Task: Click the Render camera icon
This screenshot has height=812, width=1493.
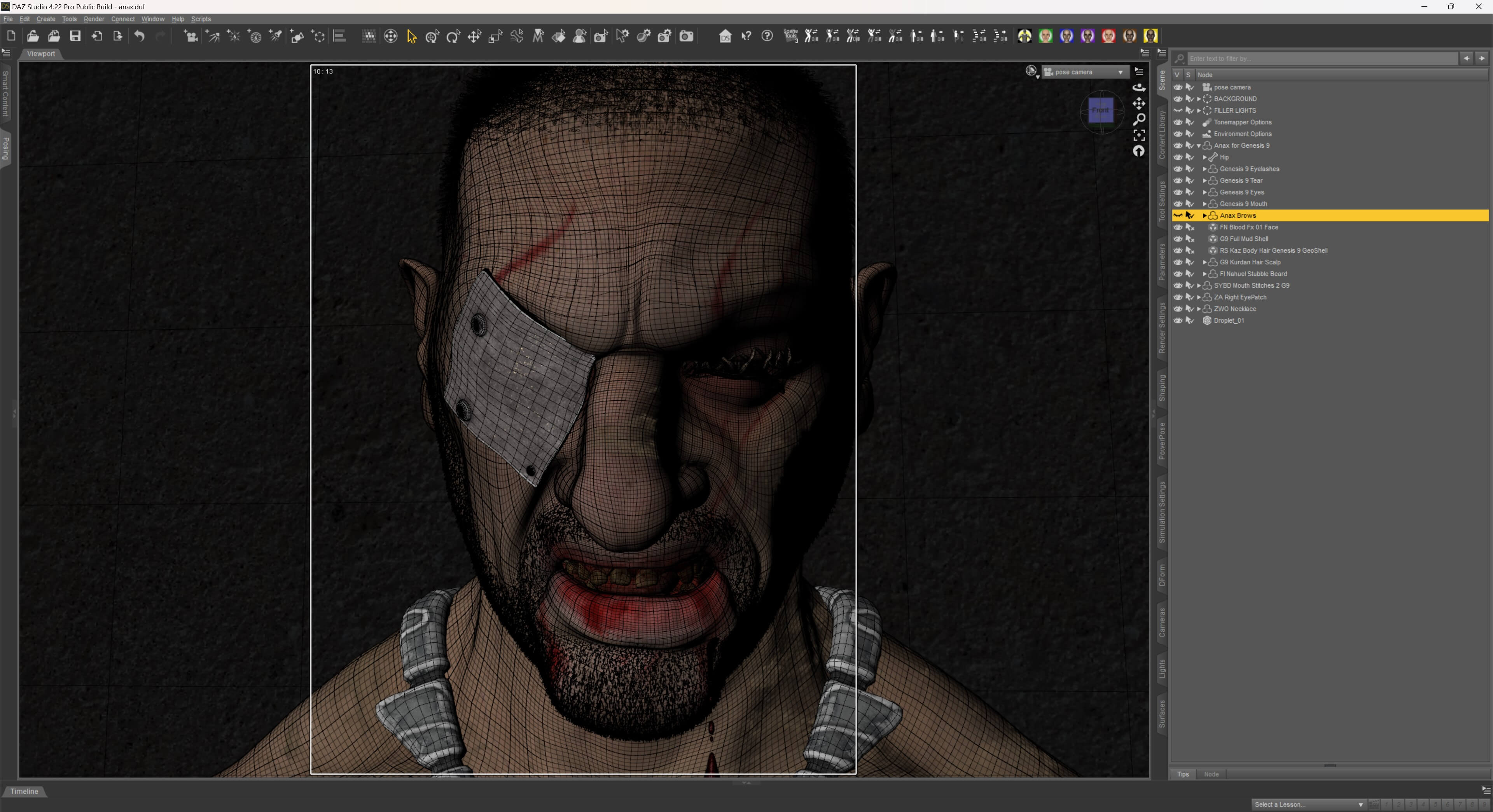Action: 686,36
